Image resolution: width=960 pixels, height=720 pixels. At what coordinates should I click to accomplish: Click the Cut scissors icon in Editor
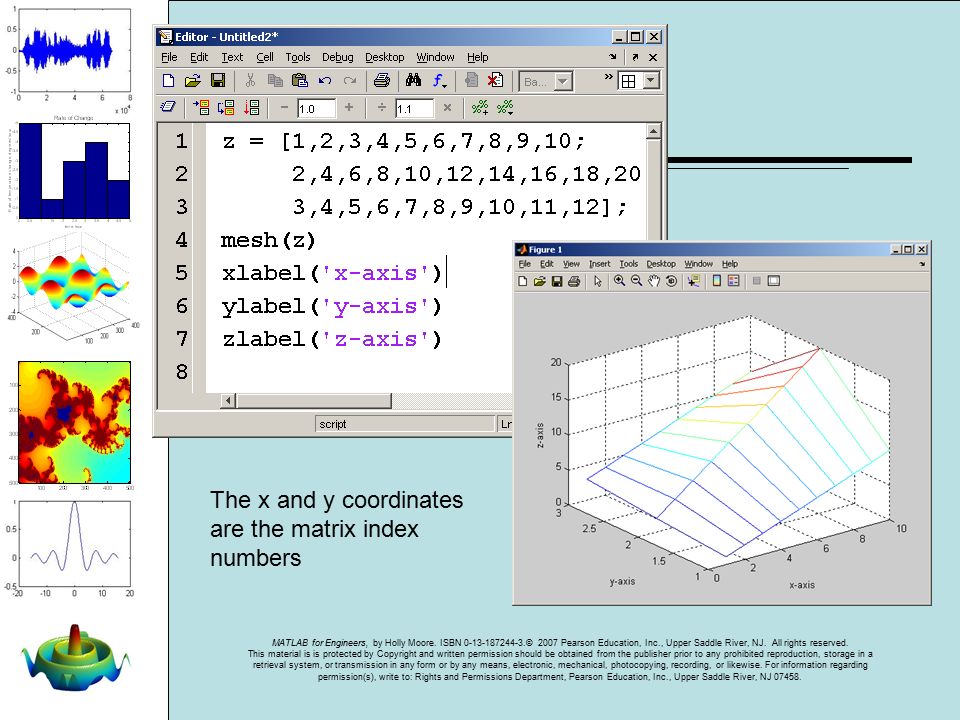(250, 81)
